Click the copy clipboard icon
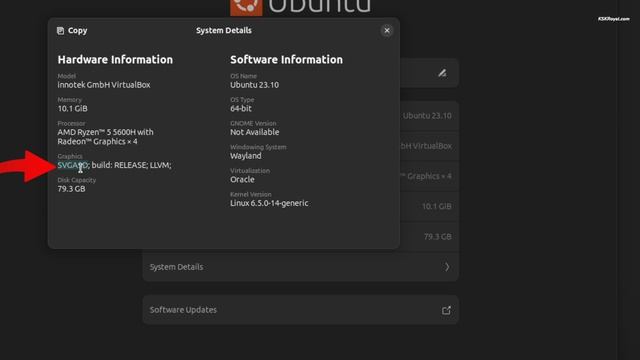640x360 pixels. (x=60, y=31)
